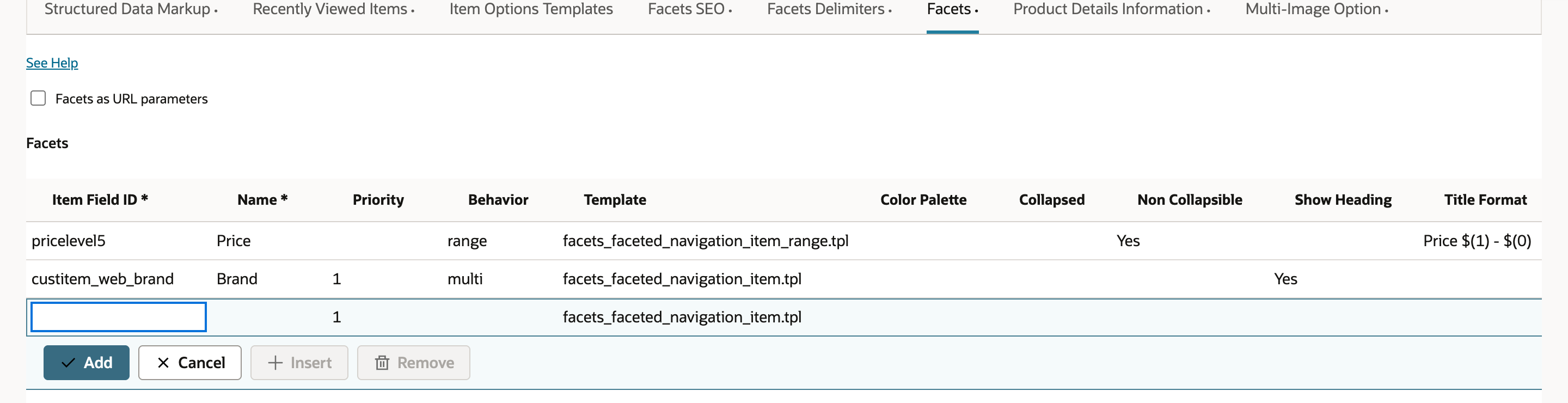Screen dimensions: 1568x403
Task: Click the Non Collapsible column header
Action: 1190,200
